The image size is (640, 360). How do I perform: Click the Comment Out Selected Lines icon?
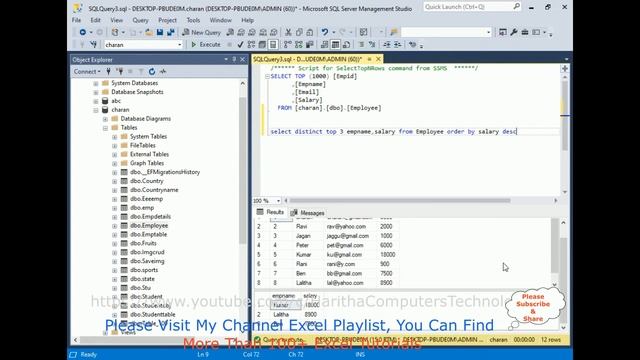pos(361,44)
